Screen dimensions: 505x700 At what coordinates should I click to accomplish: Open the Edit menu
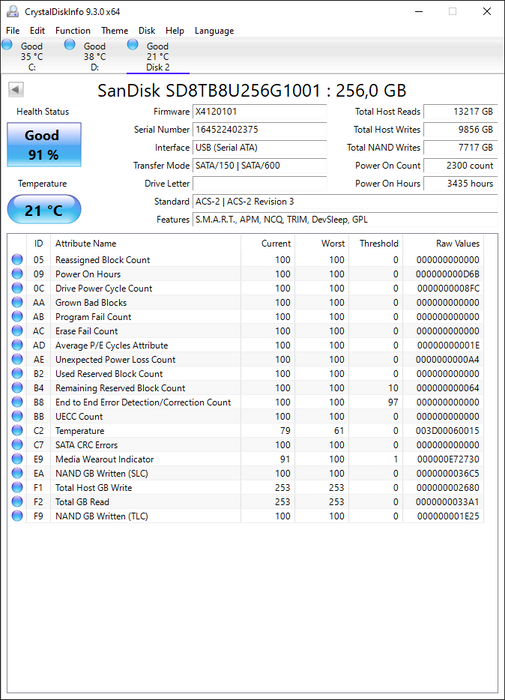(x=37, y=30)
